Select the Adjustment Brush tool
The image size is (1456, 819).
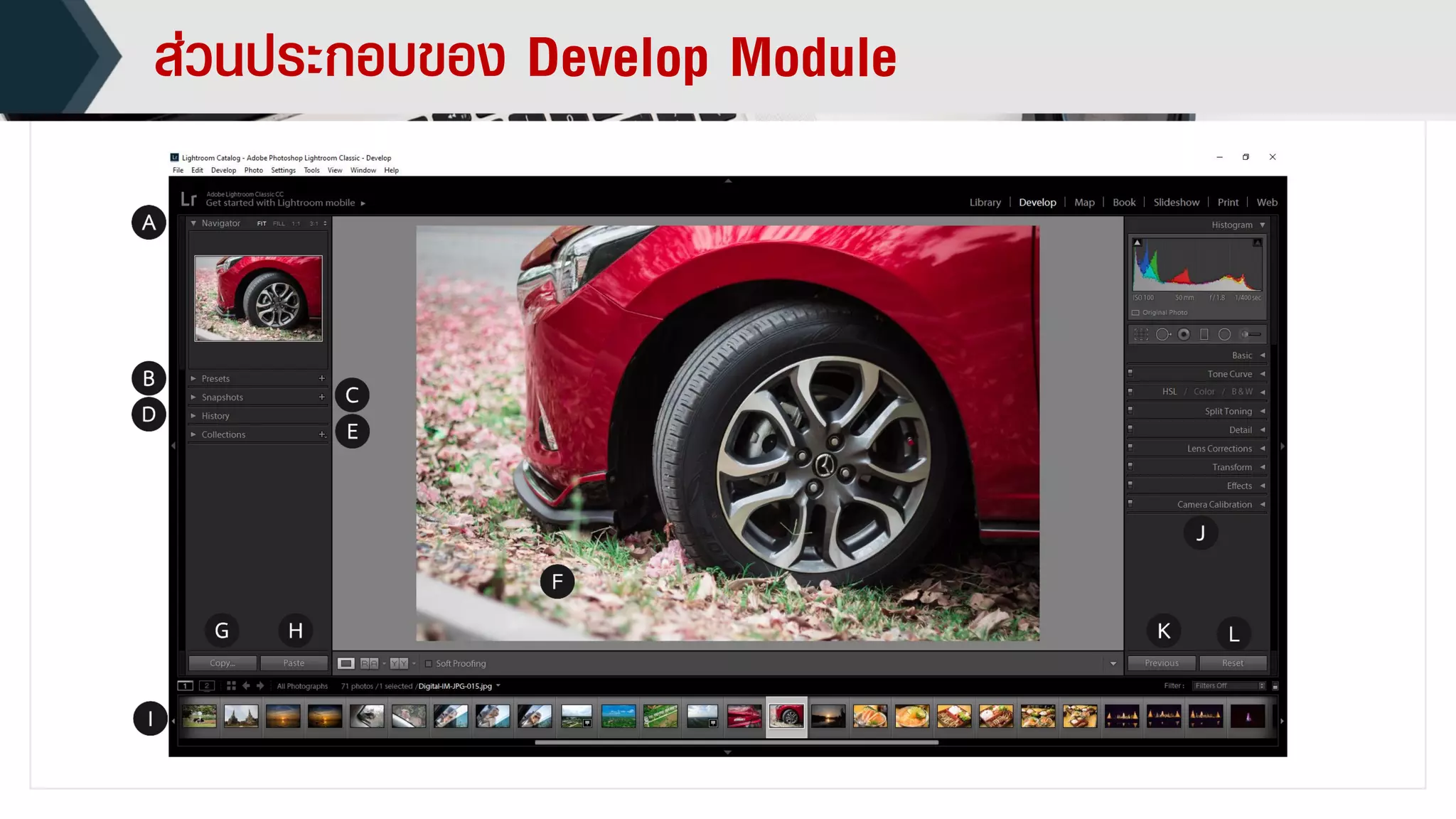coord(1251,334)
